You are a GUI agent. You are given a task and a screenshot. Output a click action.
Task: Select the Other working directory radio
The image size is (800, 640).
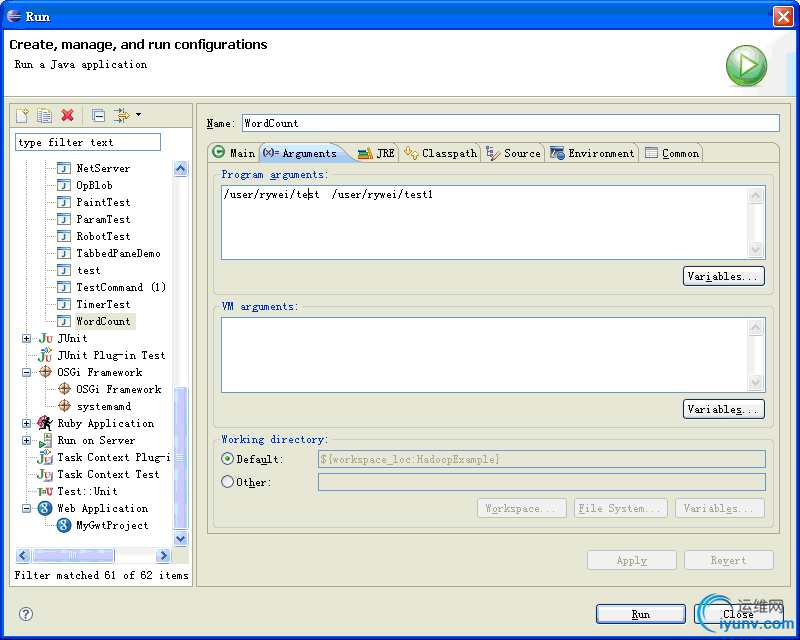pos(228,482)
